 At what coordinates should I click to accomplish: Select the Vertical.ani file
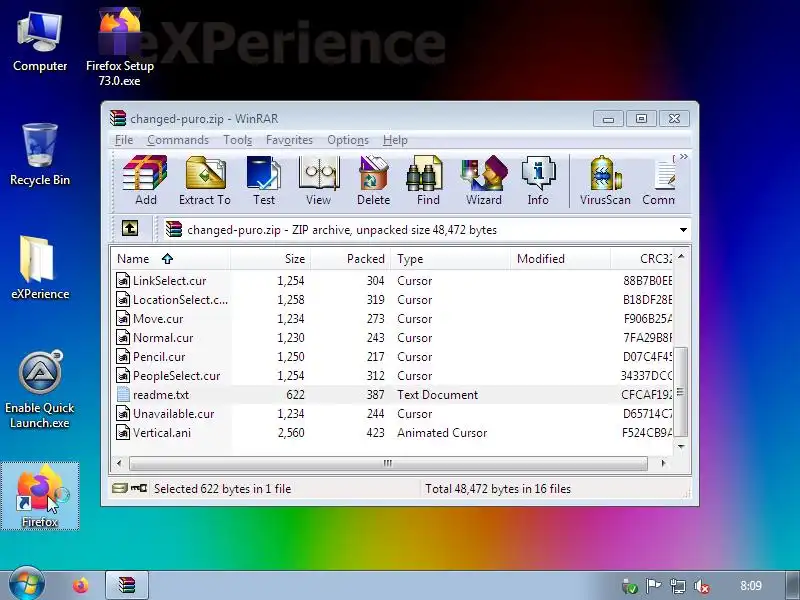(393, 433)
